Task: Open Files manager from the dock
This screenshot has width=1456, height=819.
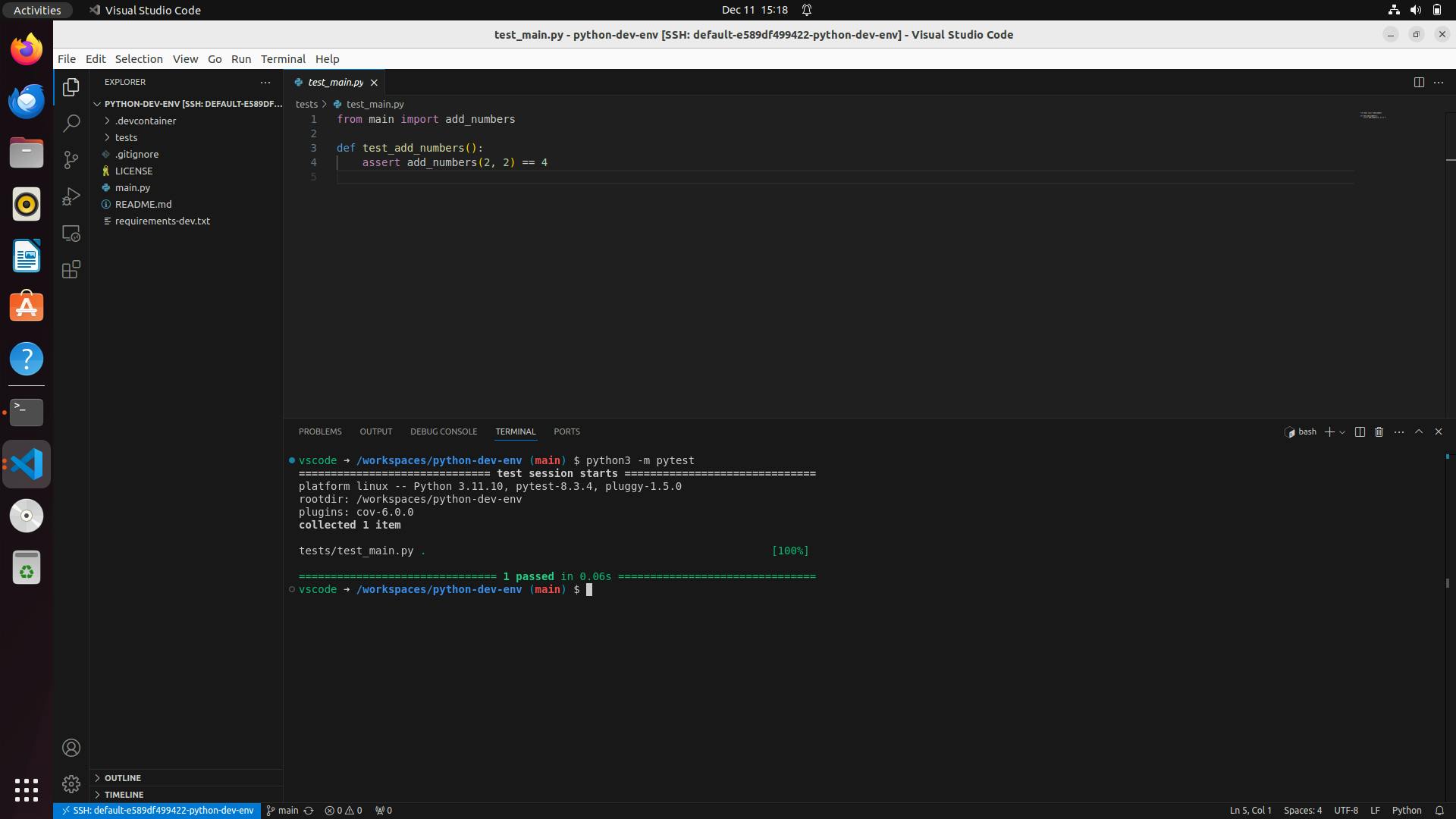Action: pos(27,152)
